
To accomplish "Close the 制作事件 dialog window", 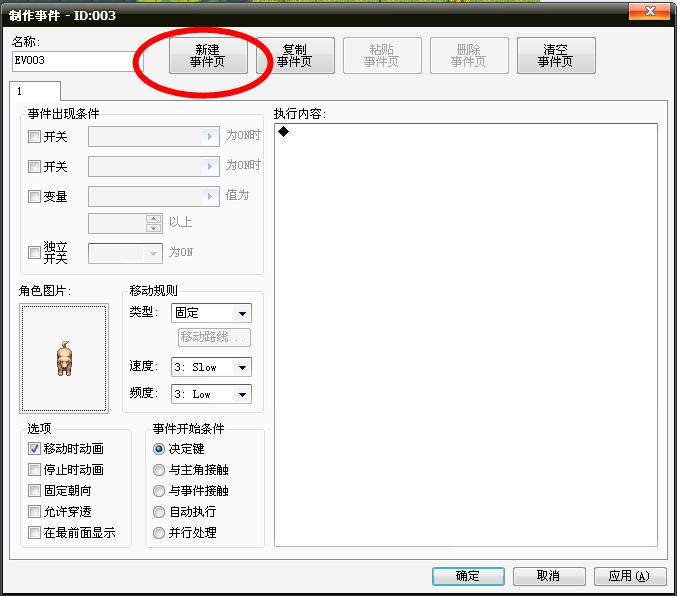I will 651,11.
